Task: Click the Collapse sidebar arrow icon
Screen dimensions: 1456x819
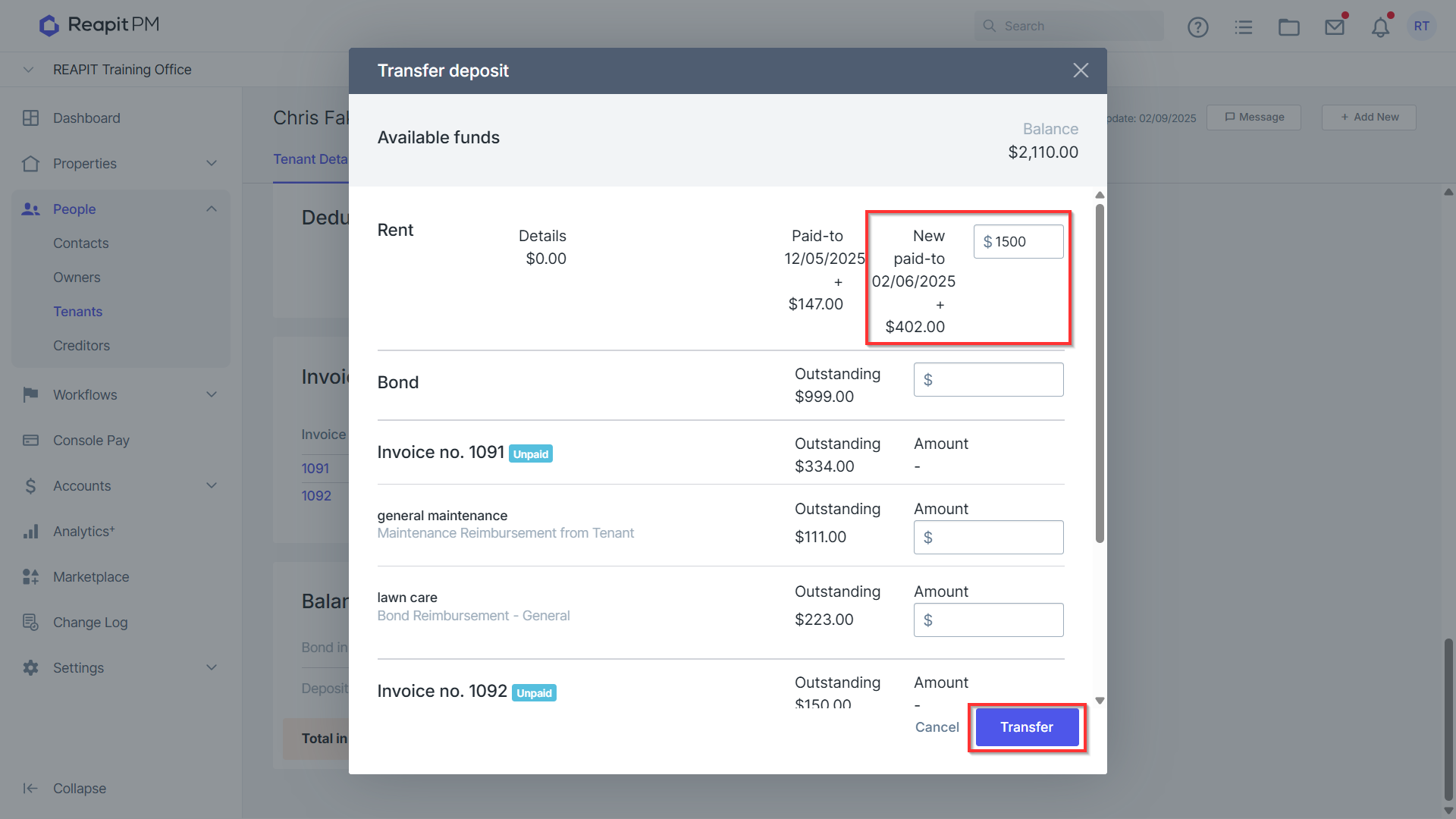Action: point(30,789)
